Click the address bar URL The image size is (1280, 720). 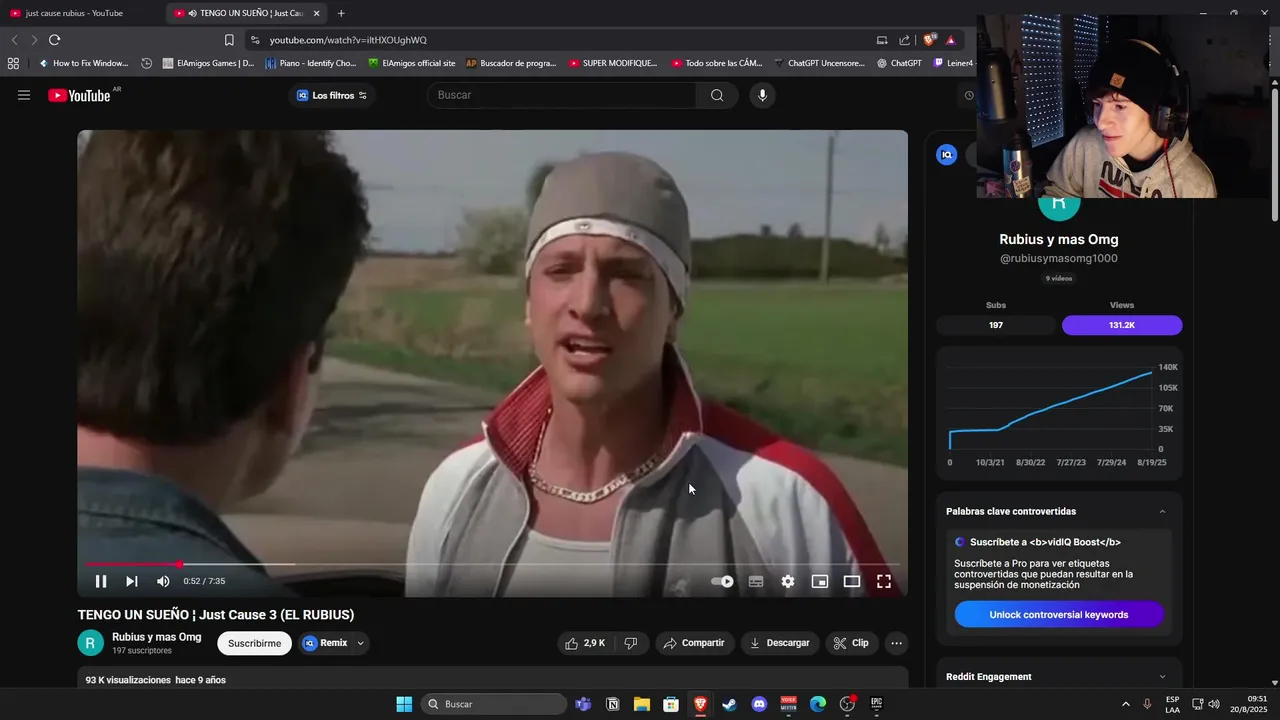tap(348, 40)
